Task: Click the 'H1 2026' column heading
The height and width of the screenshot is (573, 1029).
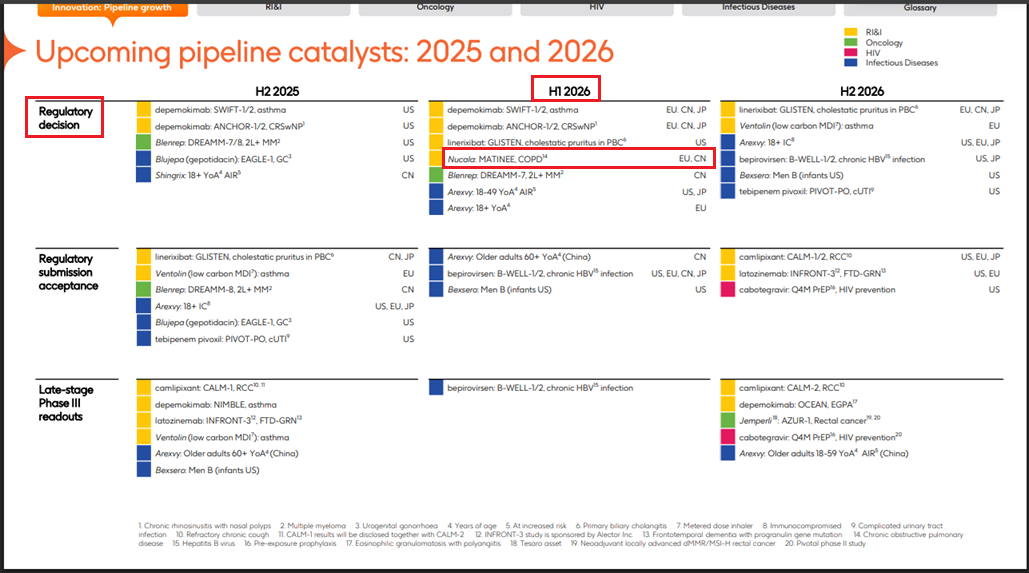Action: [x=569, y=91]
